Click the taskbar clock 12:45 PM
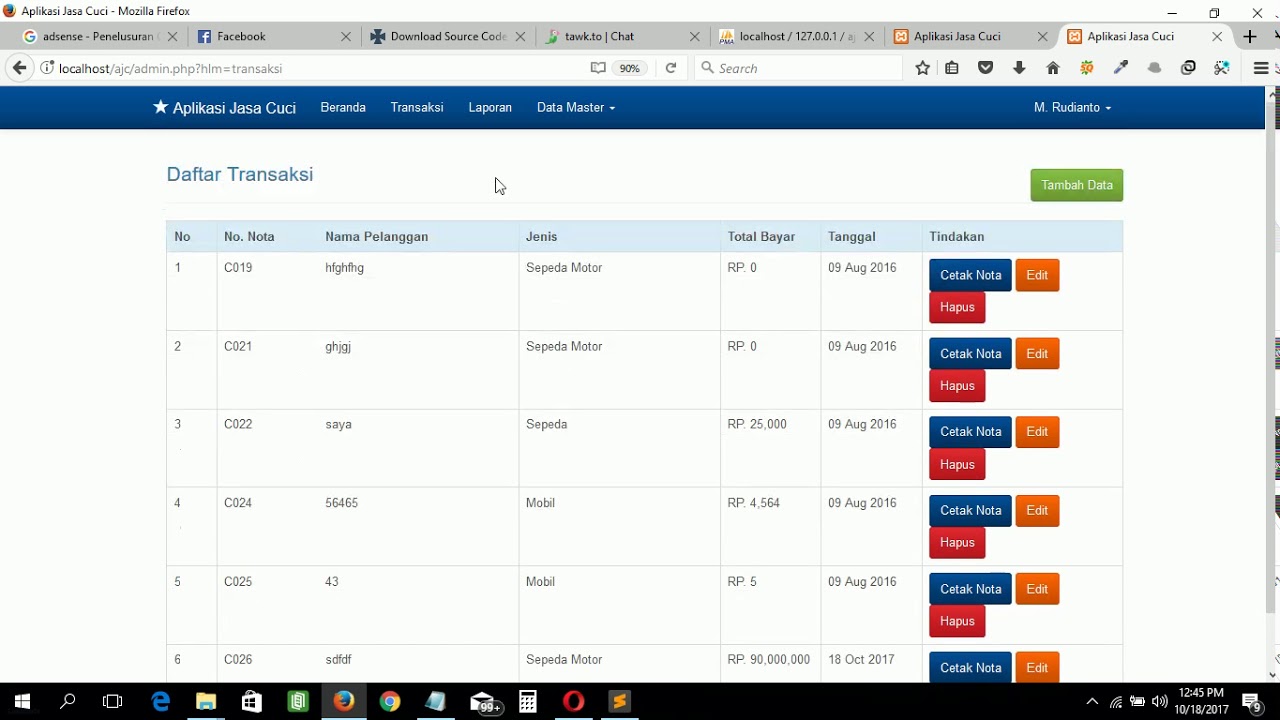The image size is (1280, 720). click(x=1201, y=692)
